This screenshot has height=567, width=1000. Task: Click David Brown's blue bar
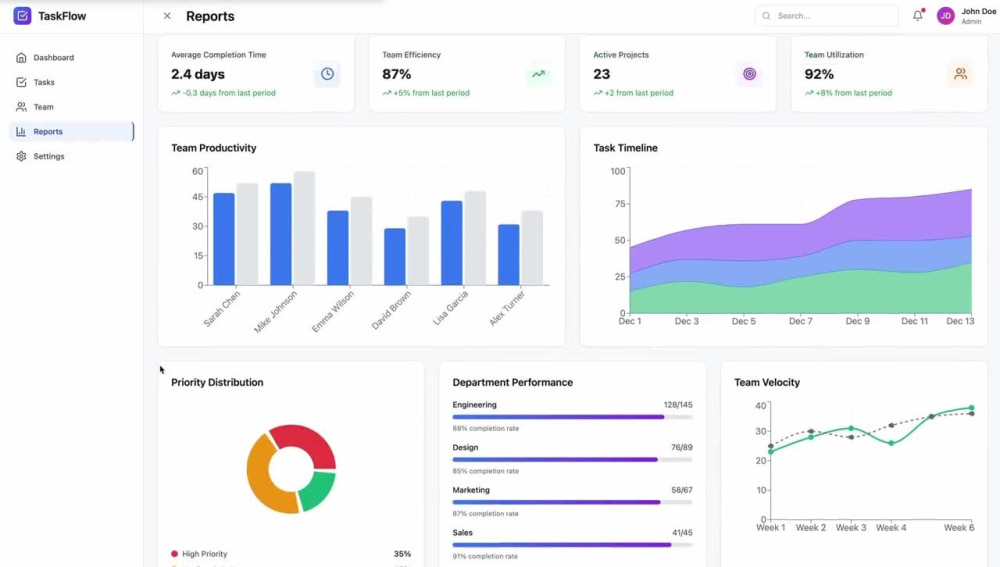pyautogui.click(x=395, y=257)
